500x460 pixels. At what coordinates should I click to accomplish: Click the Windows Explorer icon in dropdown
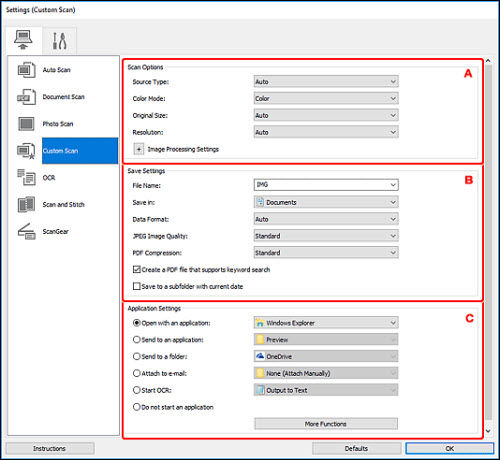pyautogui.click(x=260, y=323)
